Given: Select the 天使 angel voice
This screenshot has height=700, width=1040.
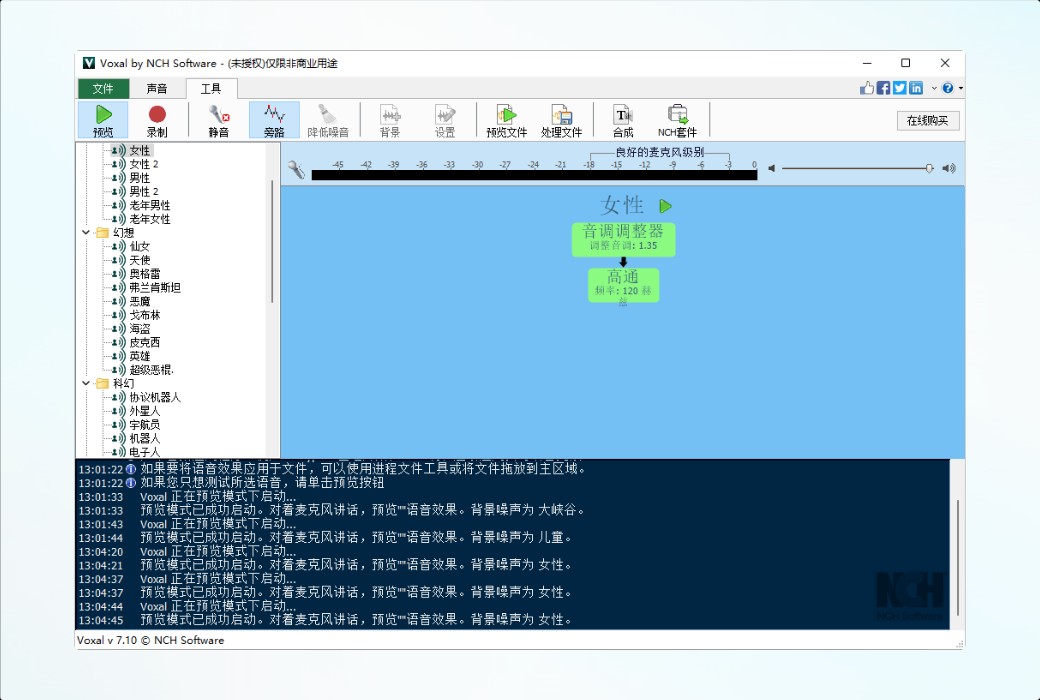Looking at the screenshot, I should point(140,260).
